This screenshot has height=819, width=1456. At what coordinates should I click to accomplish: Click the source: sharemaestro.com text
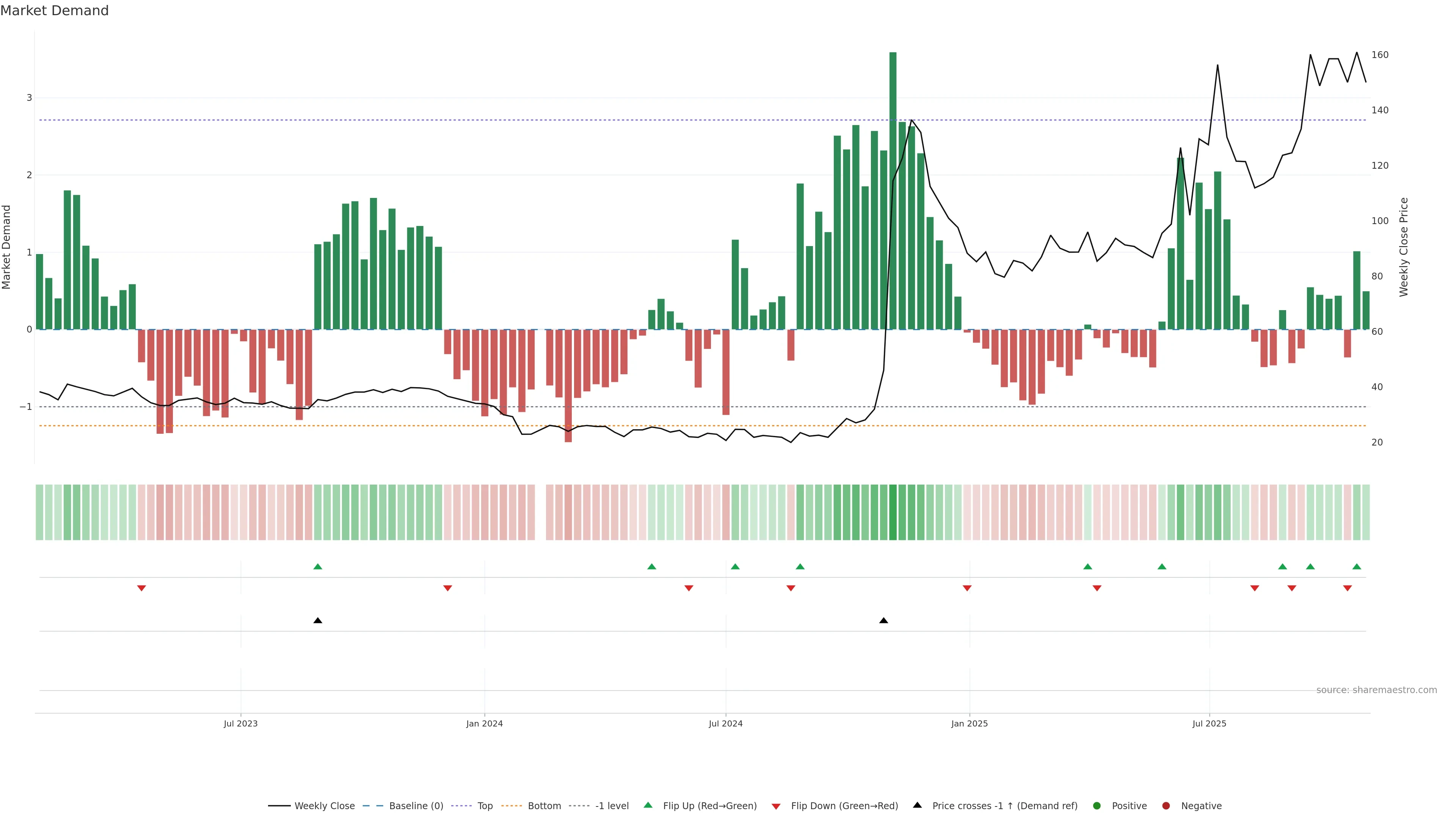(1376, 690)
